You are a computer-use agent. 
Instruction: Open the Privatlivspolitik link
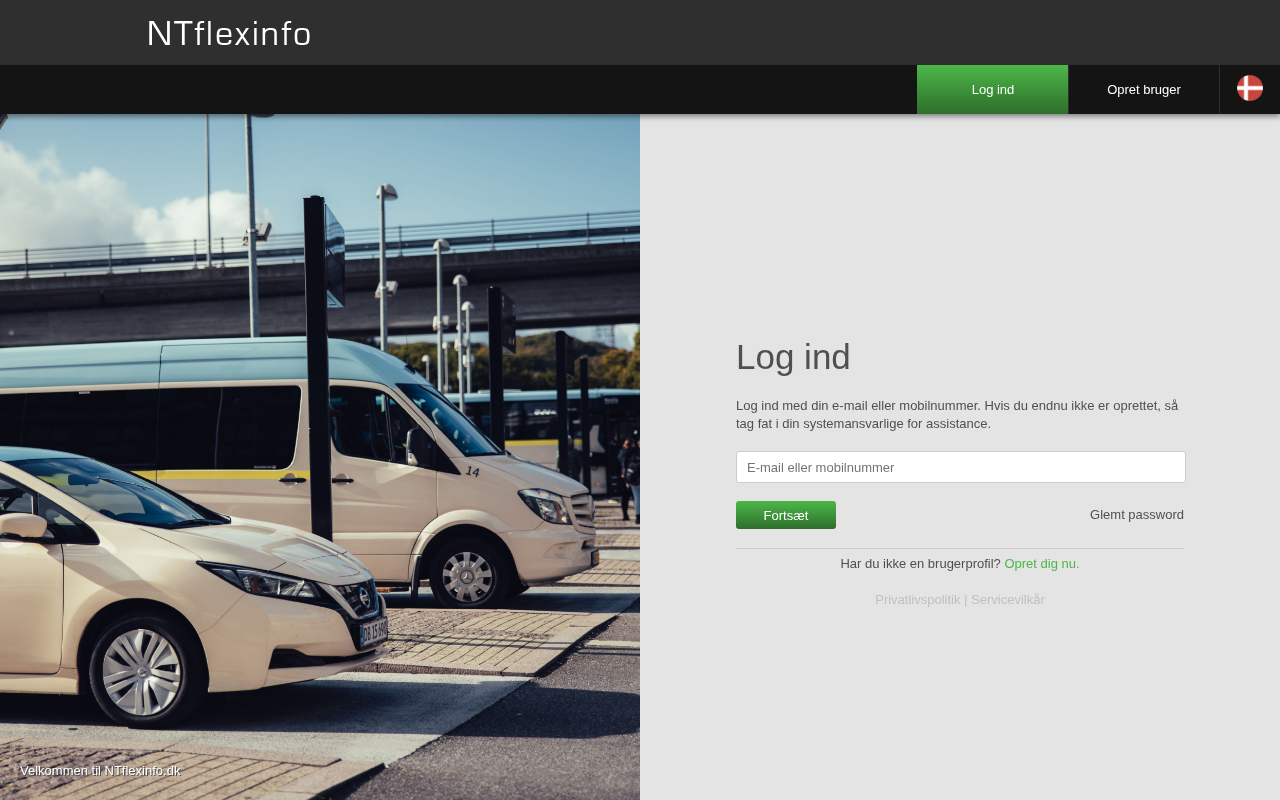(917, 600)
